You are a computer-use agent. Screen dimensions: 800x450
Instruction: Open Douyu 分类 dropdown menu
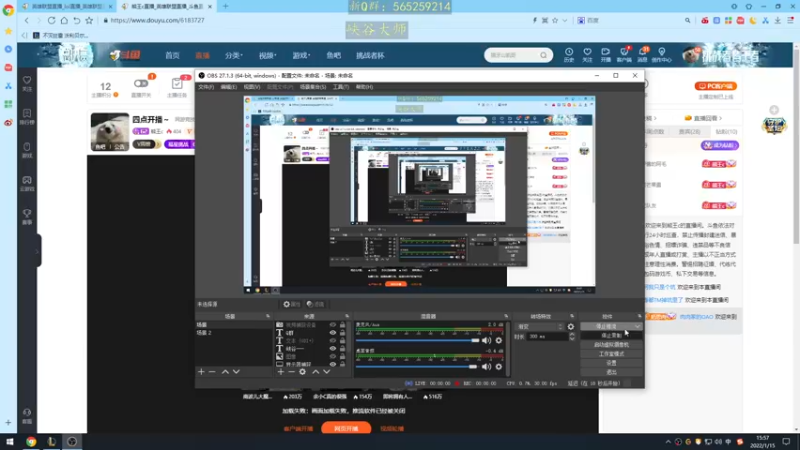[234, 55]
